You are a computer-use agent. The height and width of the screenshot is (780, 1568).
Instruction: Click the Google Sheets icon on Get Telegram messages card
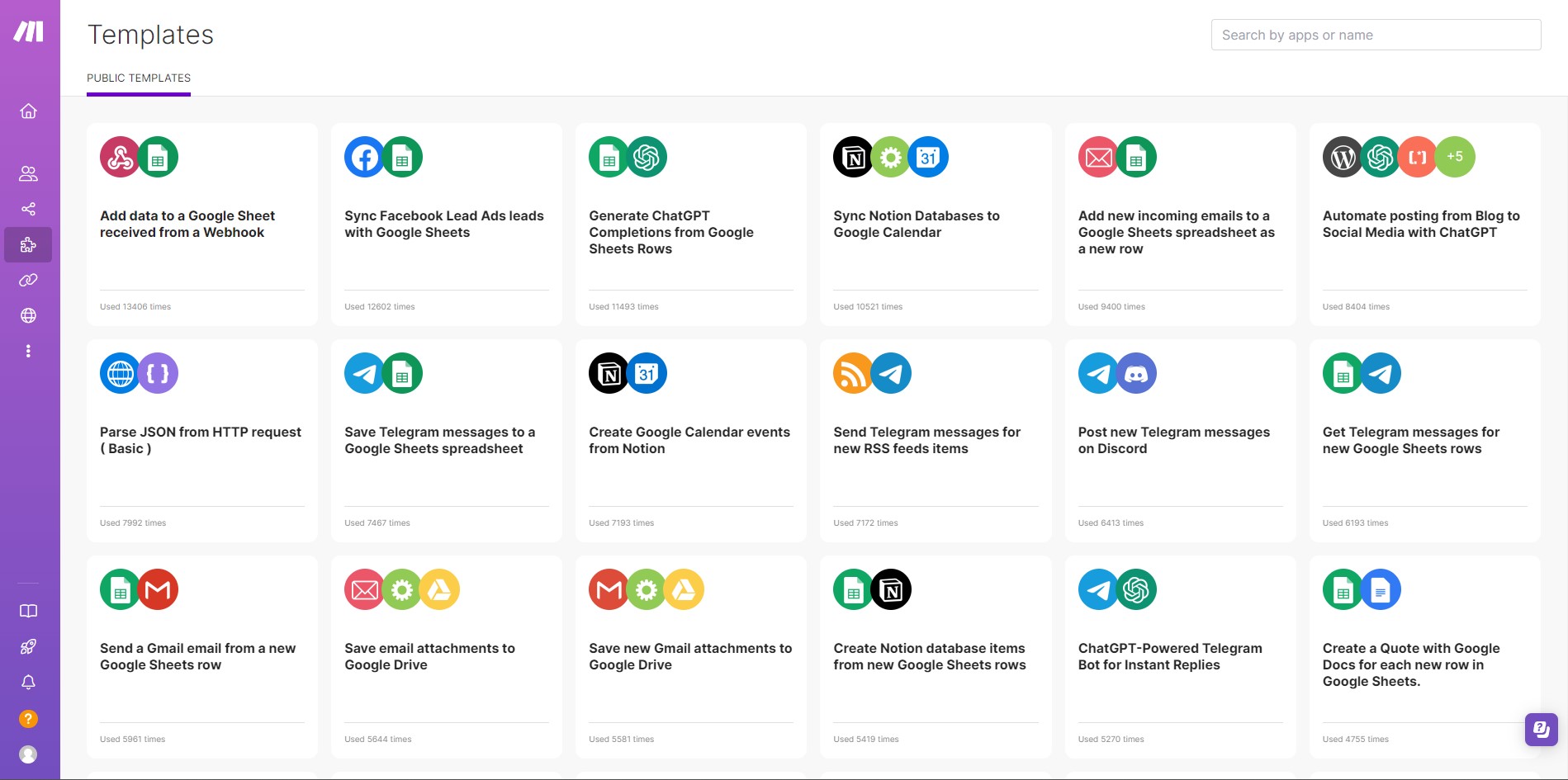[1343, 373]
